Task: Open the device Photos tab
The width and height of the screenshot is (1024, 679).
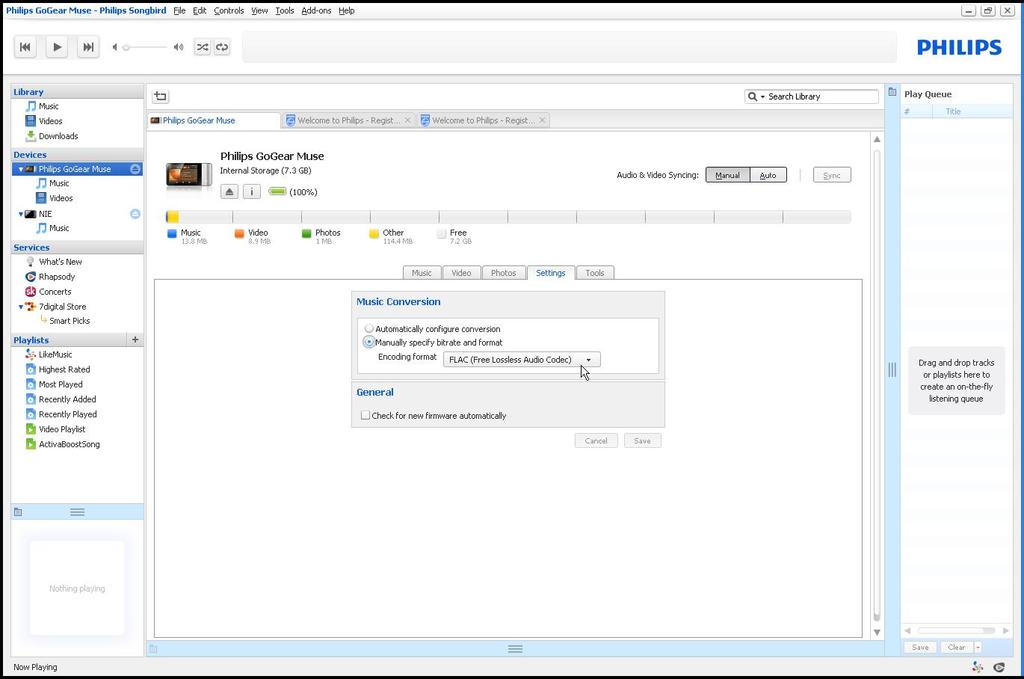Action: coord(504,273)
